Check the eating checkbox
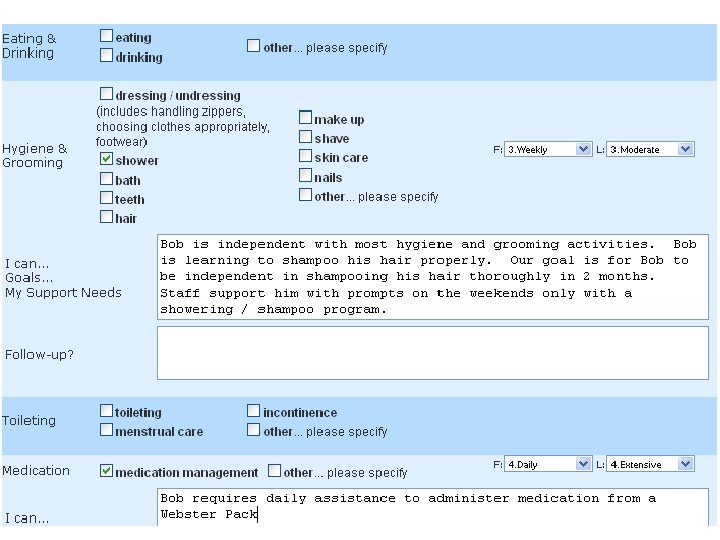 pos(106,36)
